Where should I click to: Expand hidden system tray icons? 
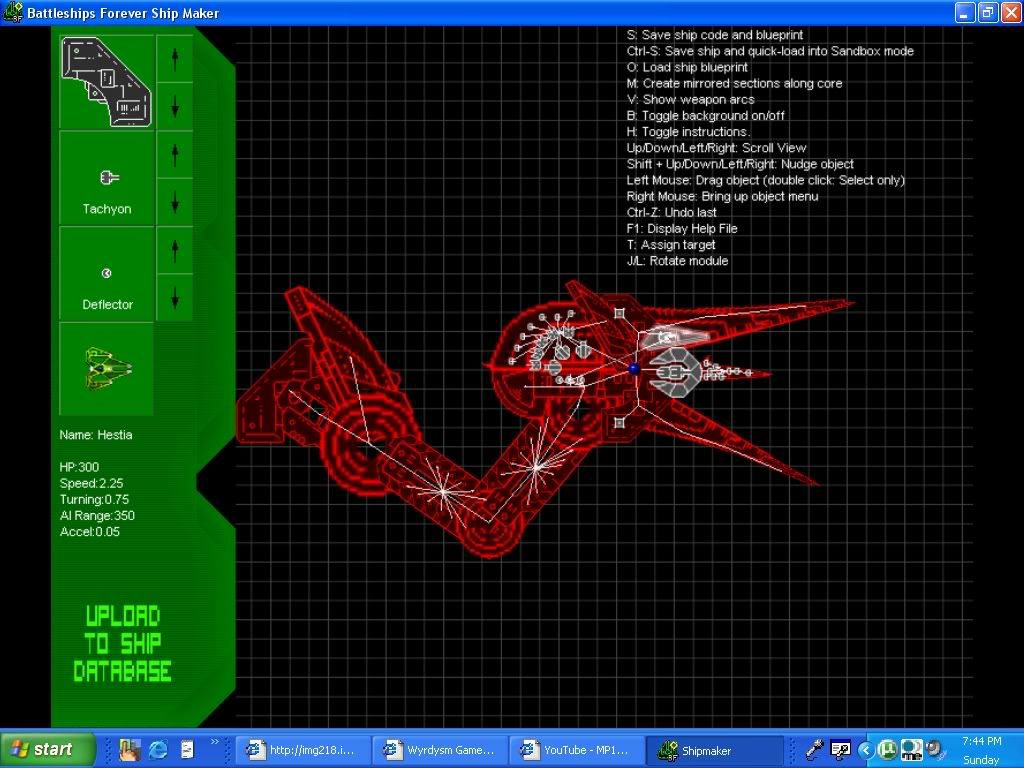coord(865,750)
